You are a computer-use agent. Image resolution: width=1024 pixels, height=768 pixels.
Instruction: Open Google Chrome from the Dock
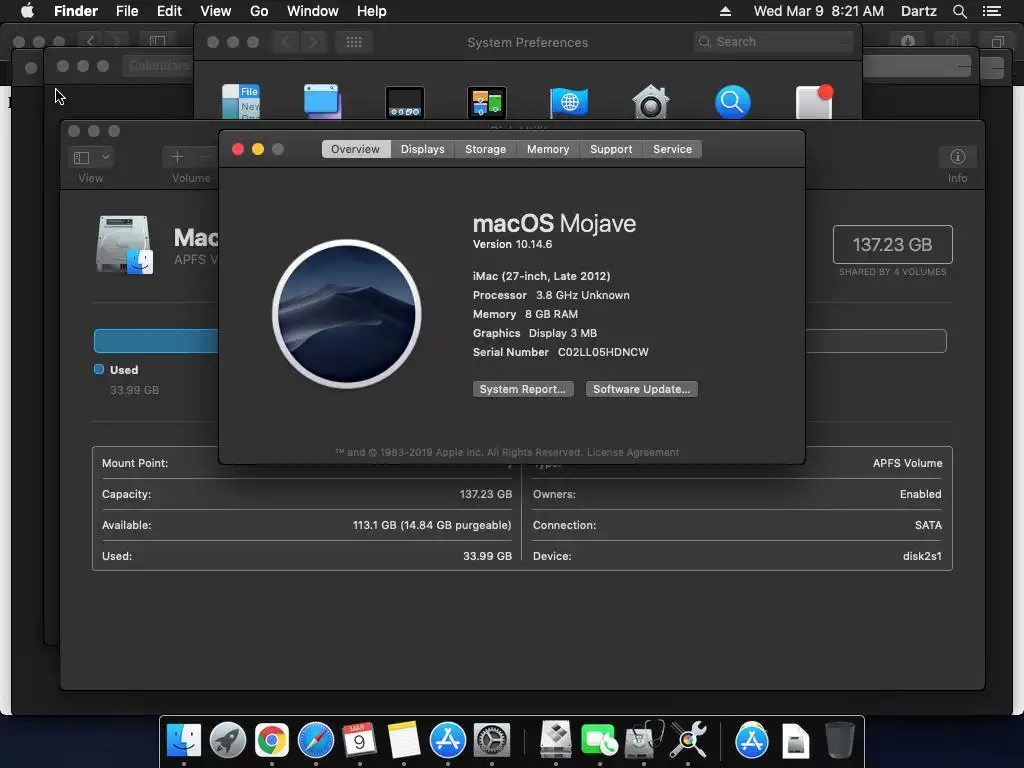pos(272,740)
